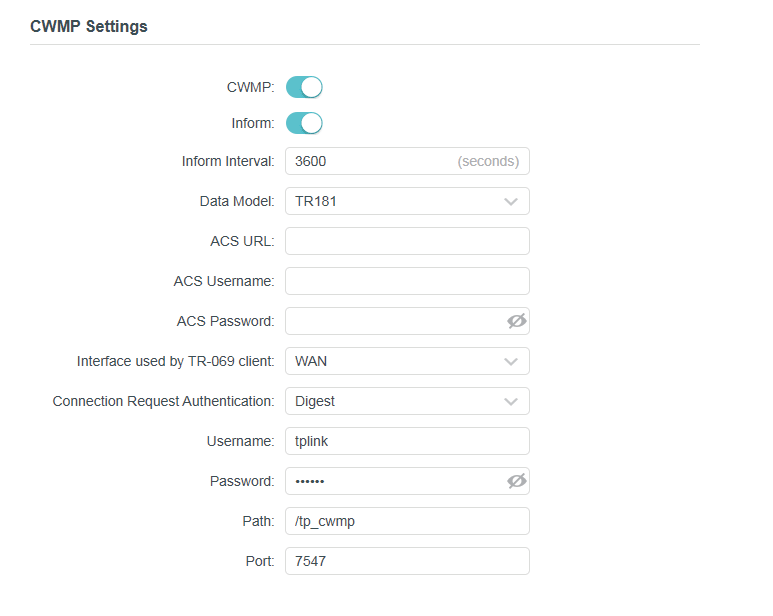773x616 pixels.
Task: Show ACS Password using the eye icon
Action: [x=517, y=321]
